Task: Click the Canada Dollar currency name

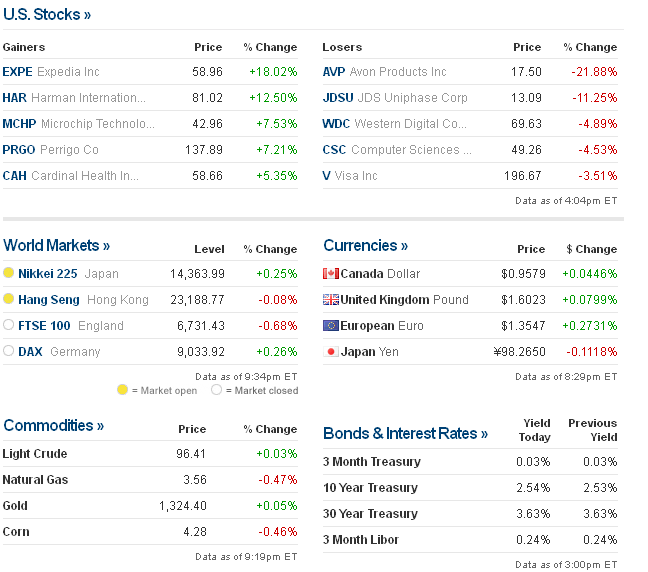Action: [x=380, y=274]
